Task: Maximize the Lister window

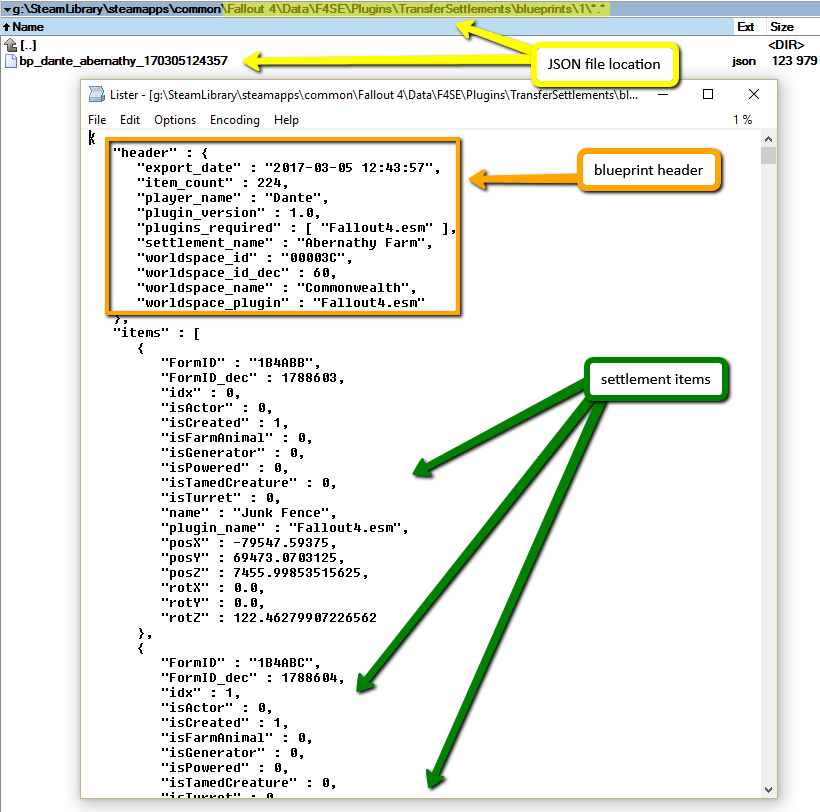Action: click(708, 94)
